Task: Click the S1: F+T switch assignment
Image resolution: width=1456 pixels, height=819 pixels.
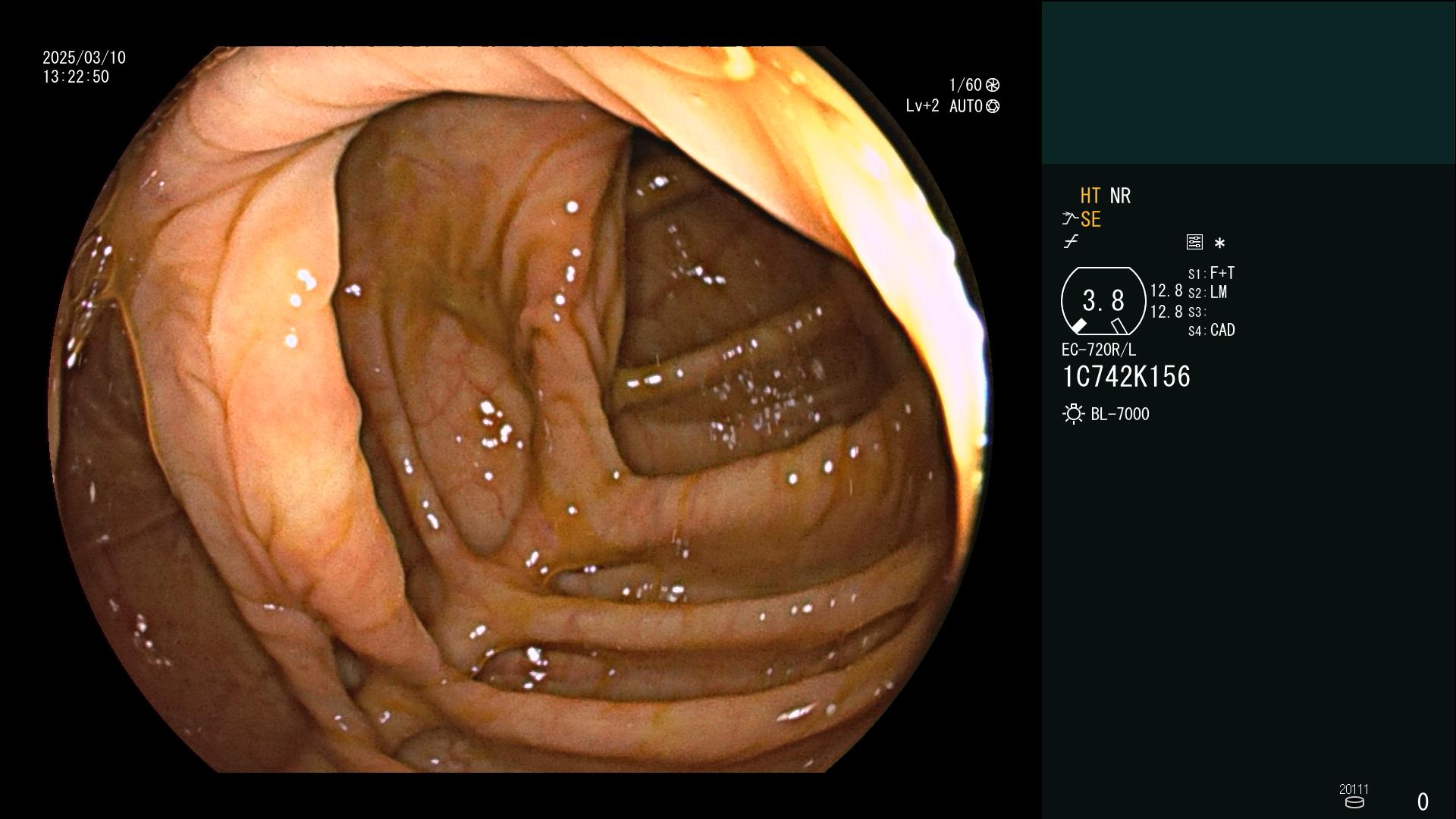Action: pos(1212,273)
